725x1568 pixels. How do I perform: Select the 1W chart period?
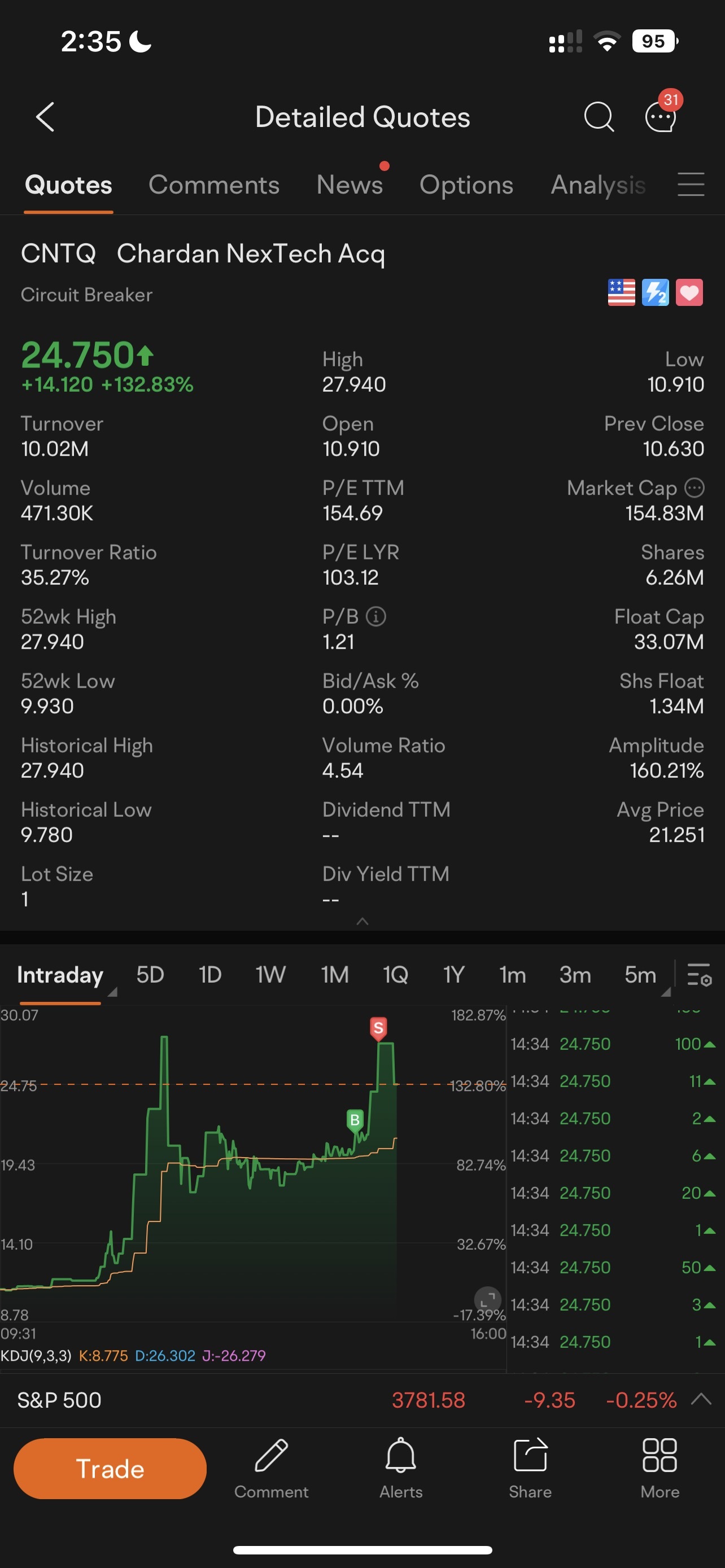(270, 975)
